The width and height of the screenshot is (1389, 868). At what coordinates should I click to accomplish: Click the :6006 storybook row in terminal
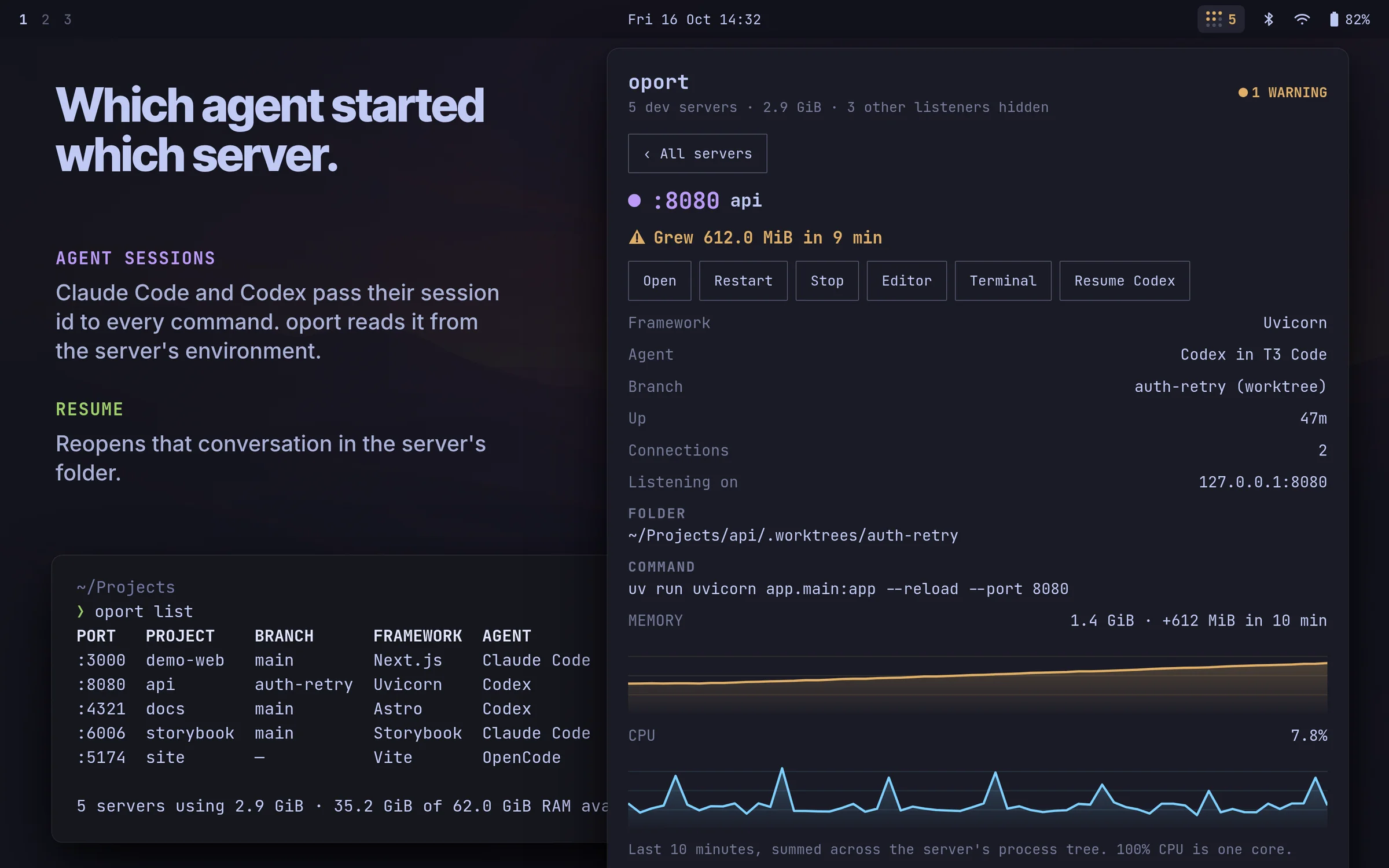click(x=333, y=733)
